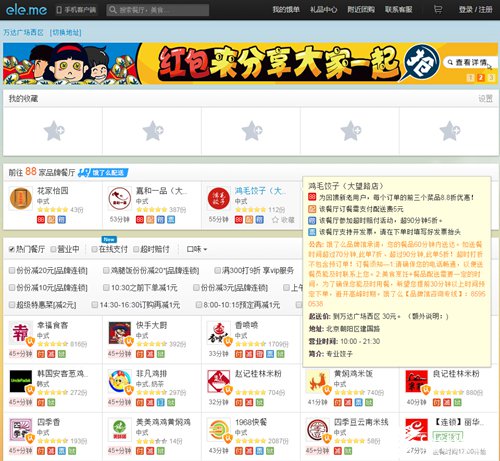Expand the 口味 dropdown
500x461 pixels.
pyautogui.click(x=197, y=249)
